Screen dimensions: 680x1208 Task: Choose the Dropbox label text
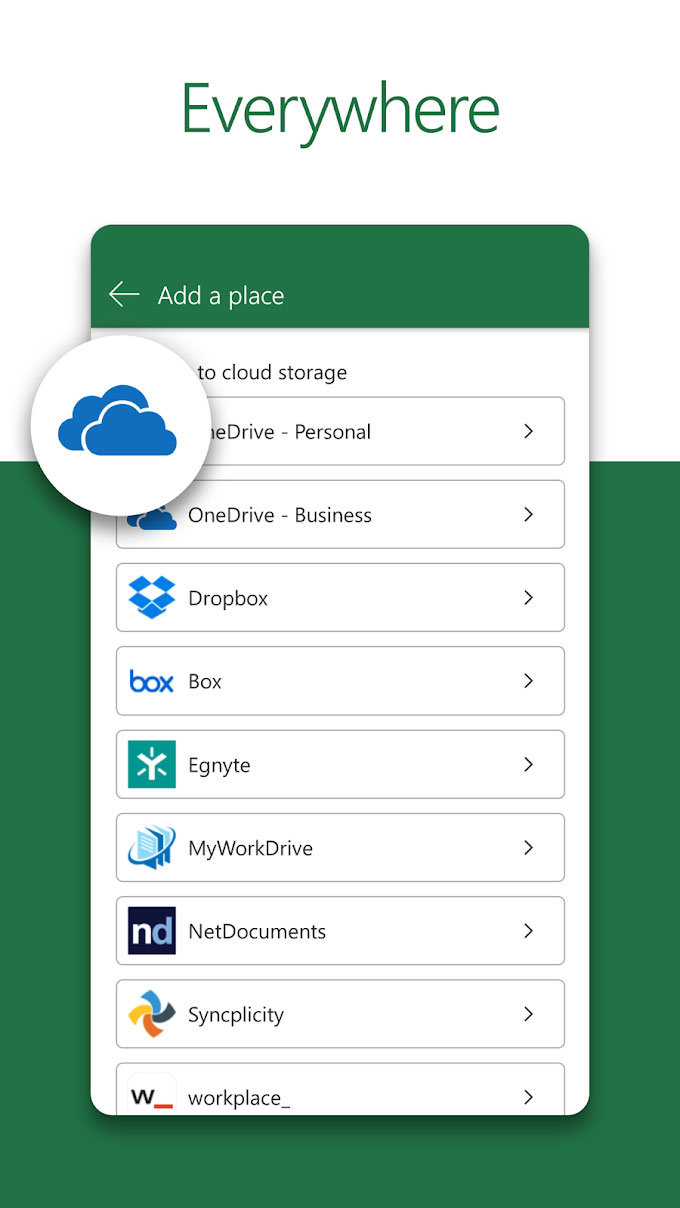(228, 599)
